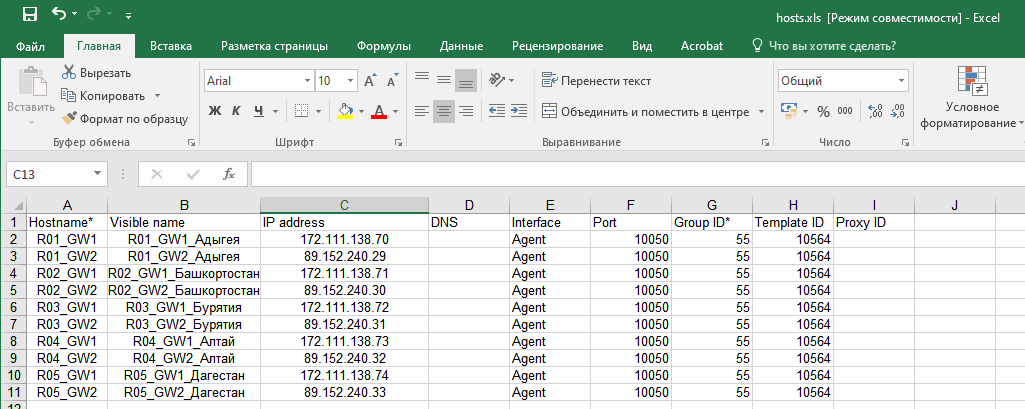Screen dimensions: 1025x409
Task: Increase decimal places
Action: tap(875, 112)
